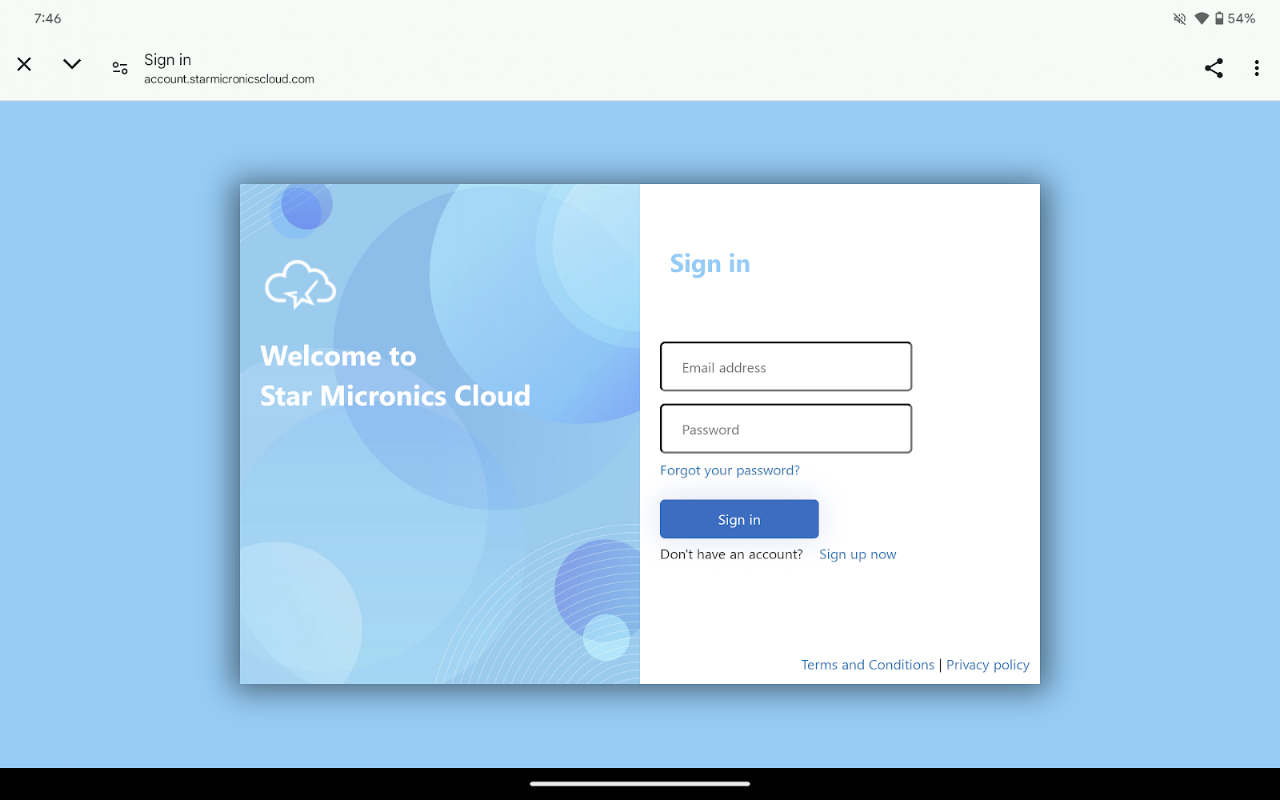This screenshot has height=800, width=1280.
Task: Focus the Password field
Action: coord(786,429)
